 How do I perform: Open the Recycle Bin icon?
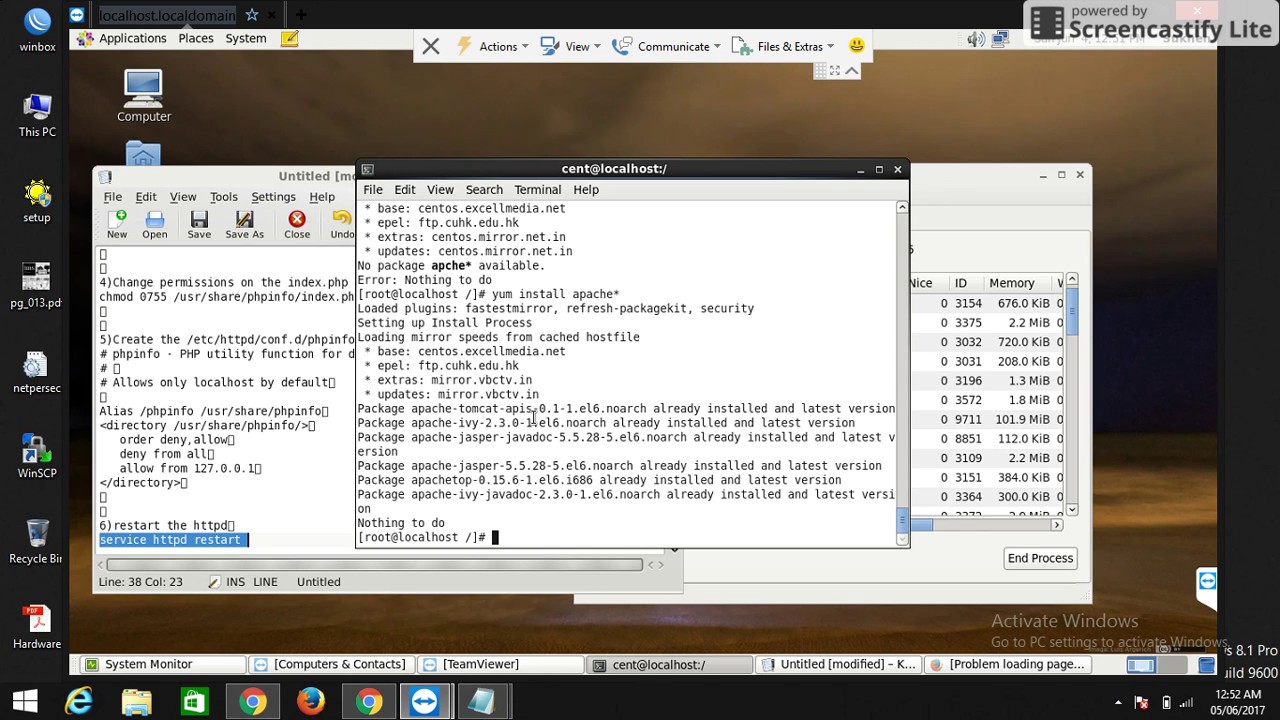click(36, 542)
